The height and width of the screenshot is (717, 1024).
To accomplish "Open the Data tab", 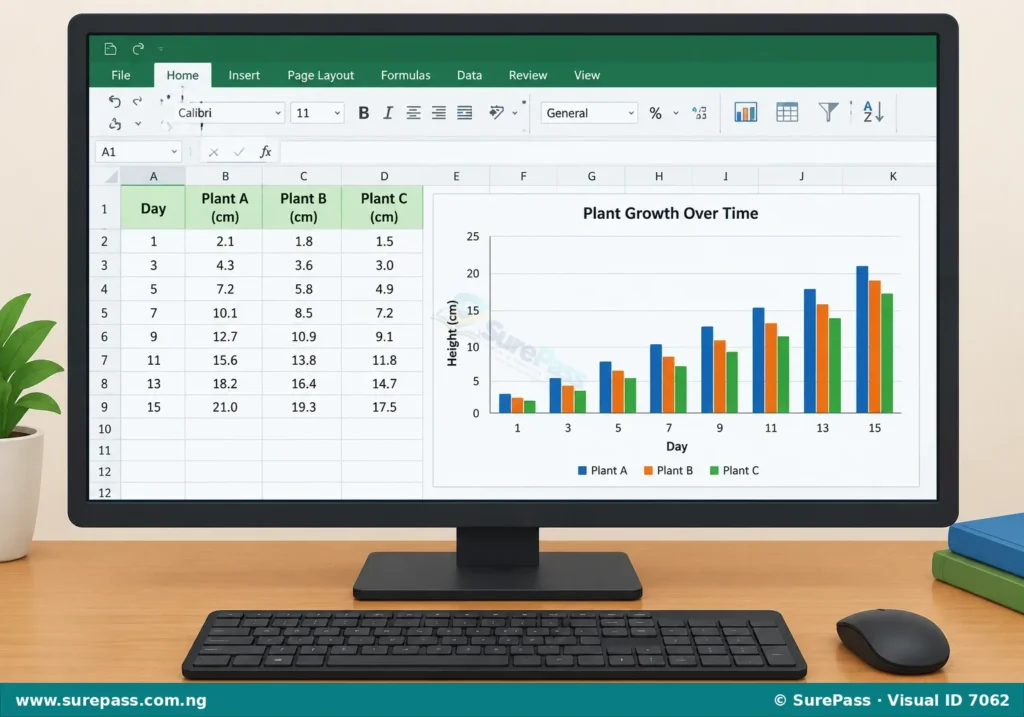I will [470, 75].
